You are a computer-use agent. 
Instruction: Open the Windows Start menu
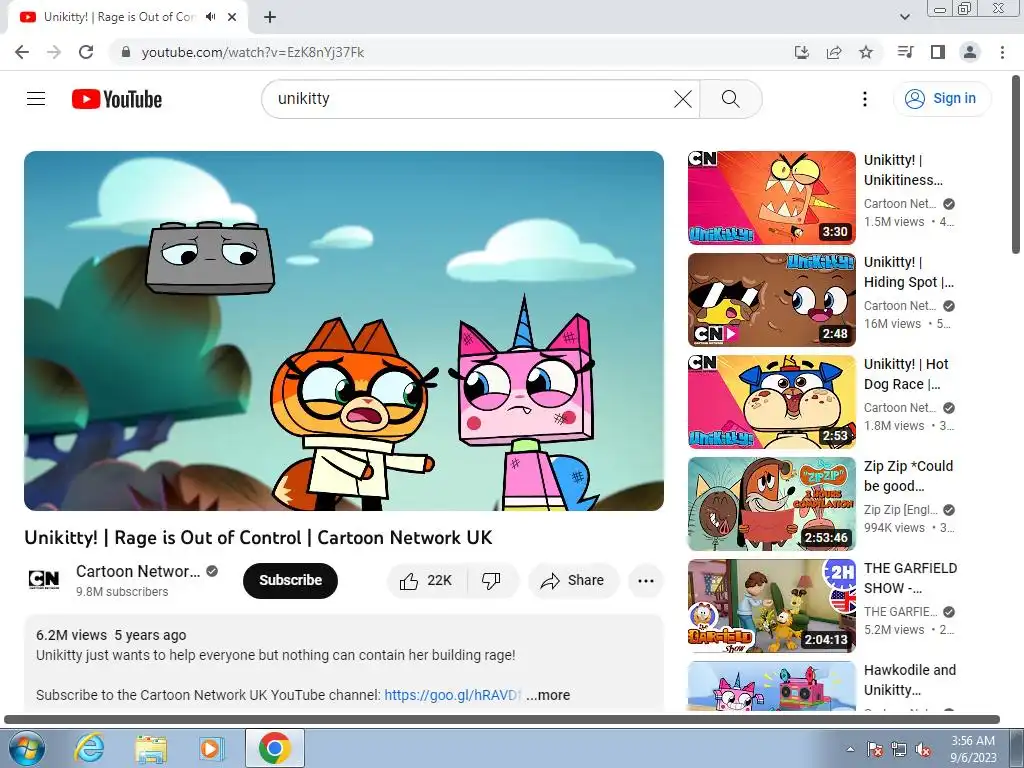[x=27, y=748]
